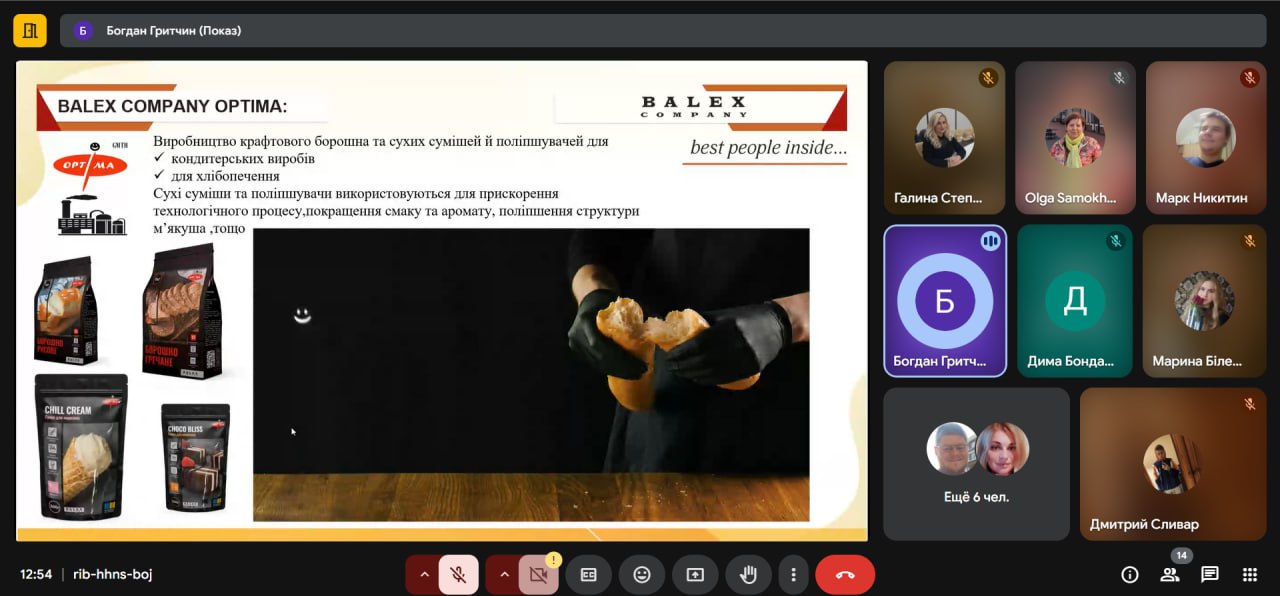The height and width of the screenshot is (596, 1280).
Task: Click the кондитерських виробів bullet on the slide
Action: (243, 158)
